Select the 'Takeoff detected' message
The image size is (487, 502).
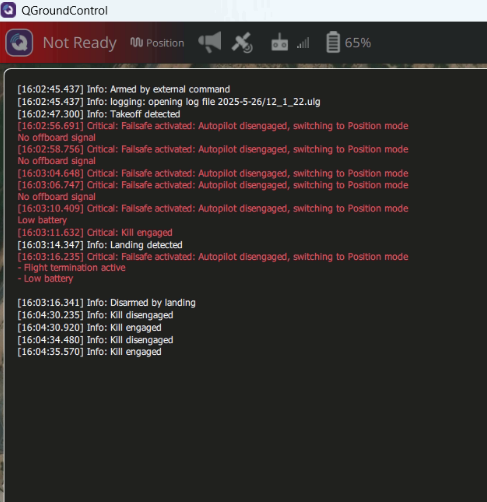pos(99,114)
